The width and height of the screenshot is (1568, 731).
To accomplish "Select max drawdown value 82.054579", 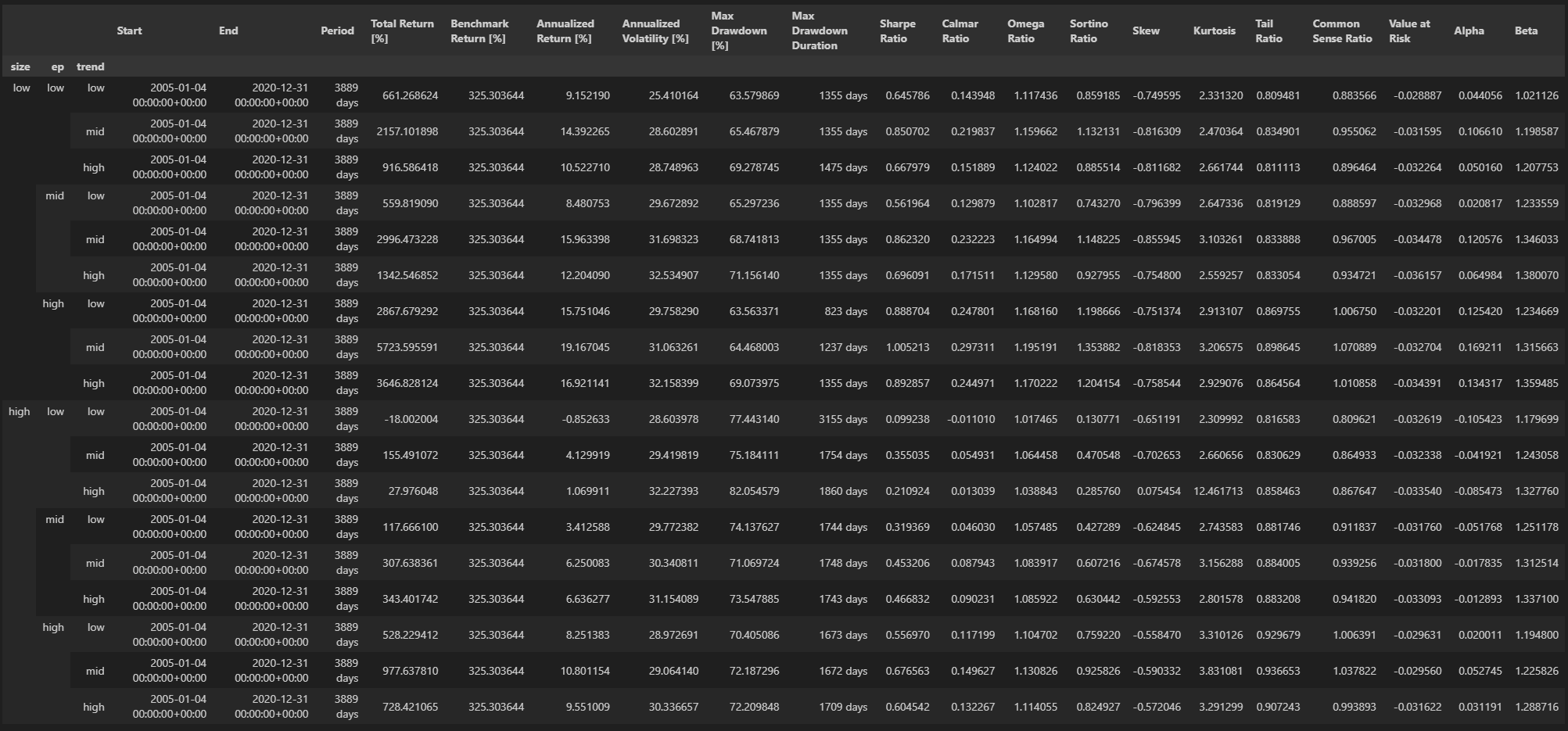I will point(754,491).
